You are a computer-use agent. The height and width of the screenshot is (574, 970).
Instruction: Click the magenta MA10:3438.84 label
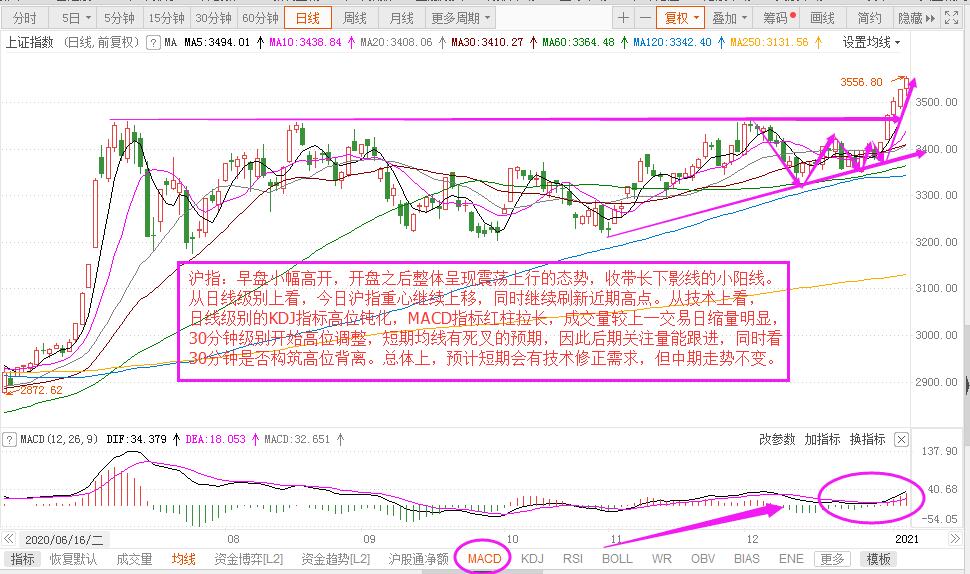point(305,43)
